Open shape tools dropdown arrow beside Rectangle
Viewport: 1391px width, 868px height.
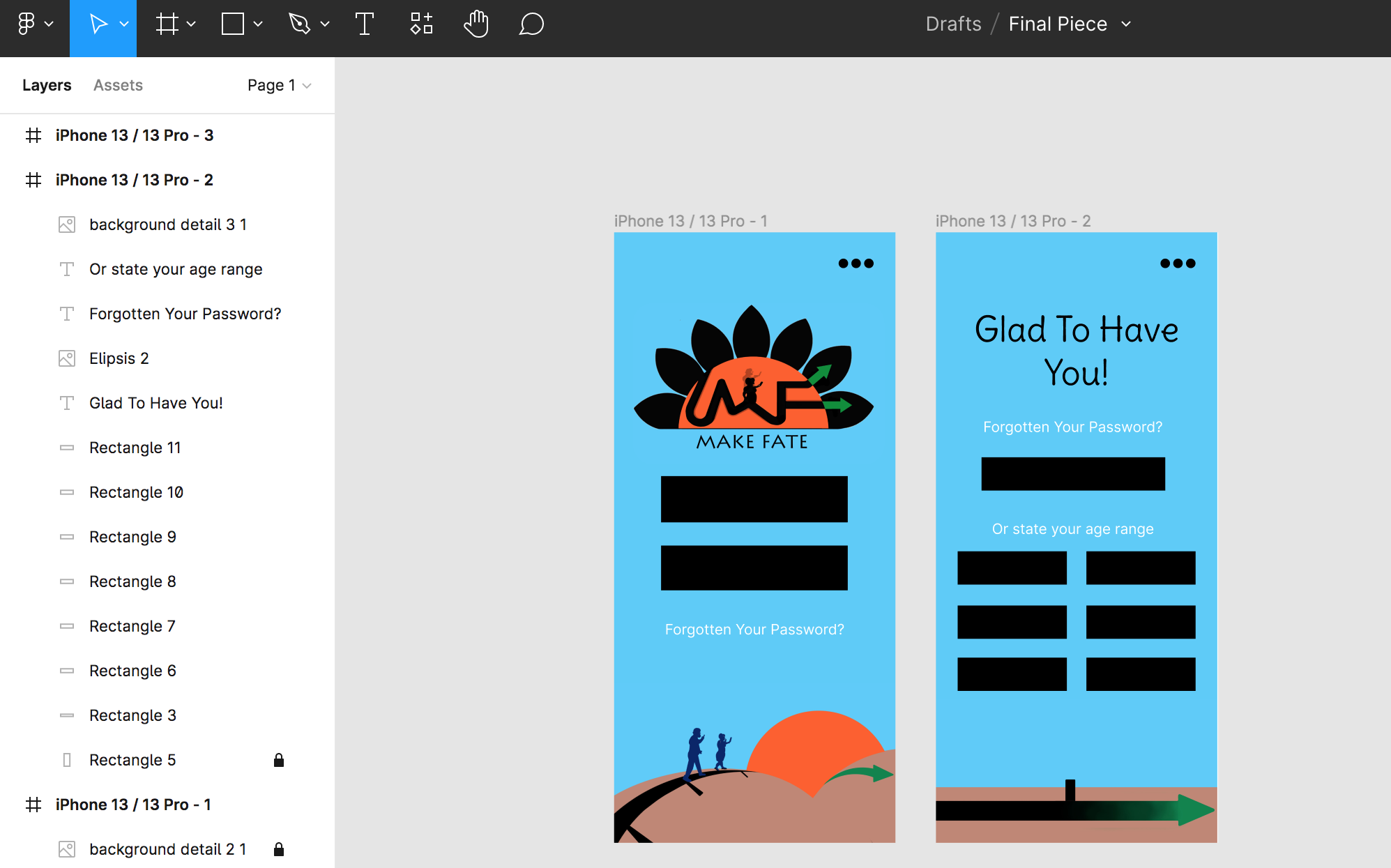click(258, 24)
